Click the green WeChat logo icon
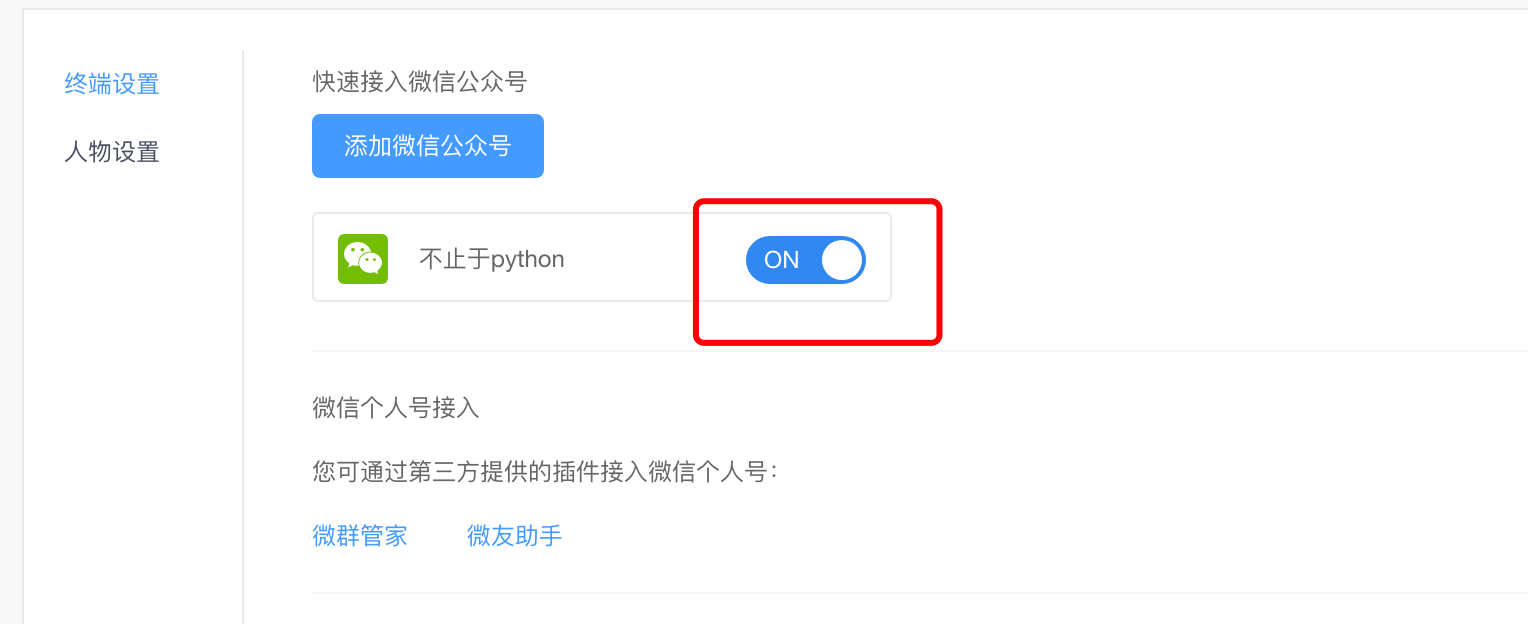Screen dimensions: 1528x624 (362, 259)
